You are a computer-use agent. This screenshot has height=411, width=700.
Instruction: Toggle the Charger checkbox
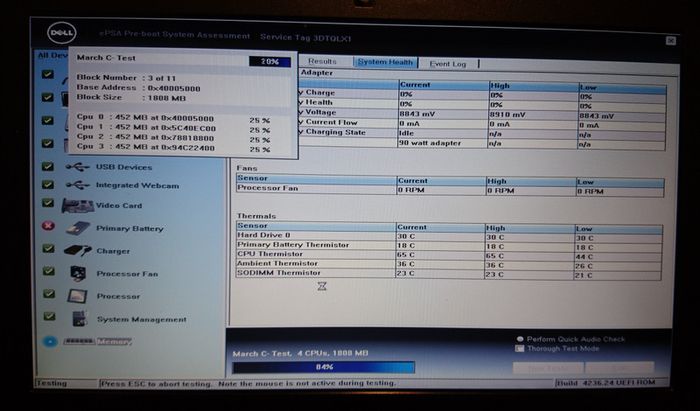48,248
